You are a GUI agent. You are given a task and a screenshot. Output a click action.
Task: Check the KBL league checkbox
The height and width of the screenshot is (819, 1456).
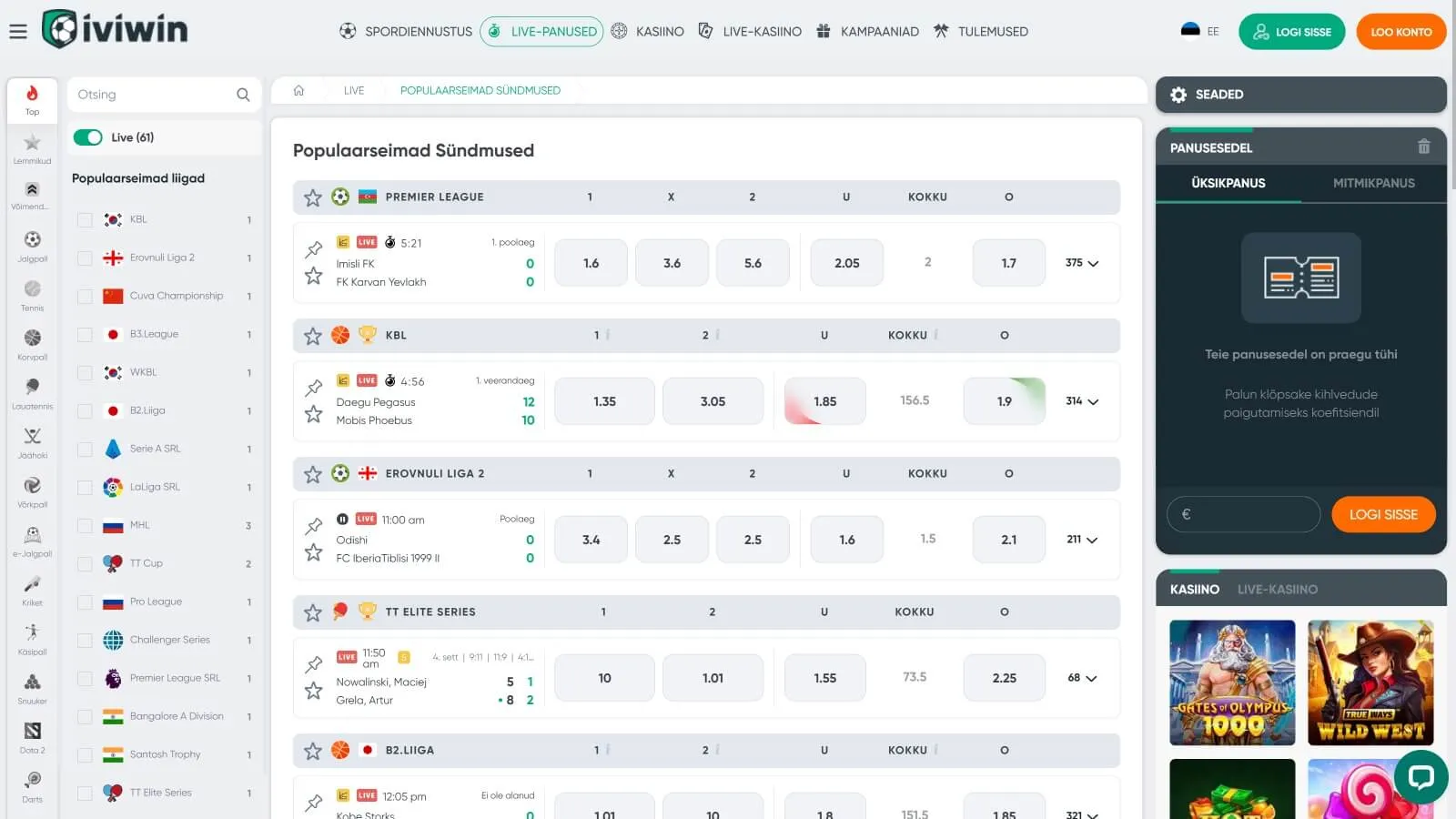coord(85,219)
